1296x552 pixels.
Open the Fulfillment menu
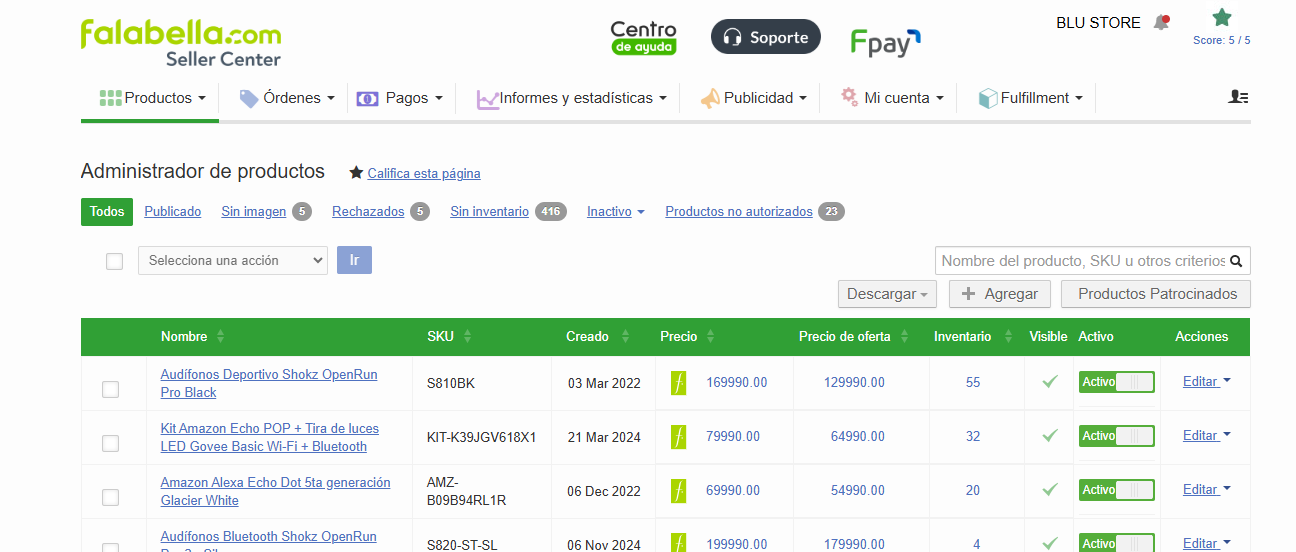point(1030,98)
